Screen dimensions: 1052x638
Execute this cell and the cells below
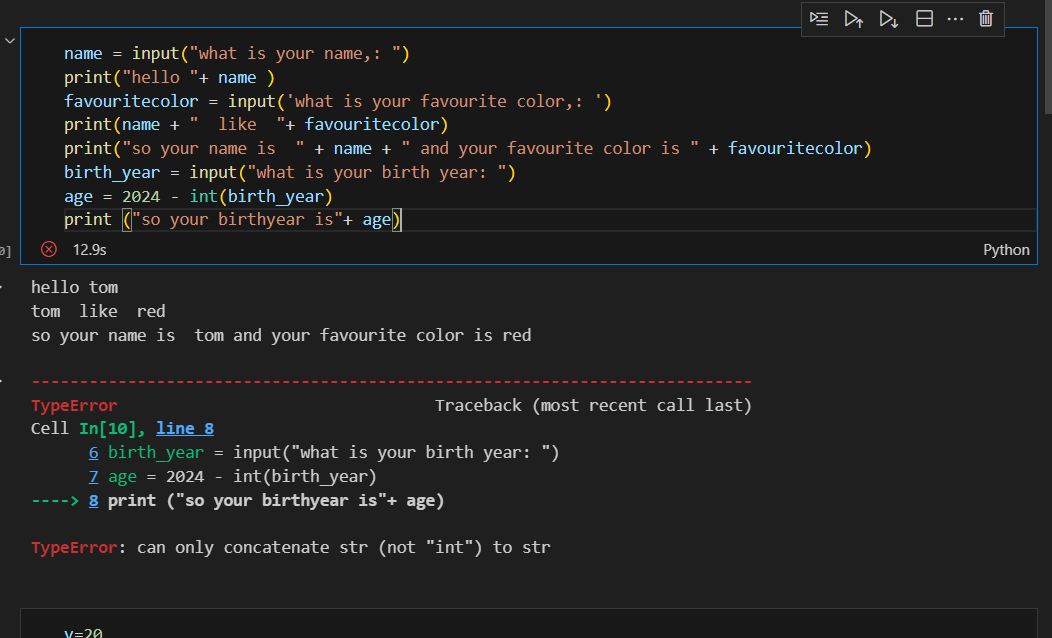coord(888,19)
